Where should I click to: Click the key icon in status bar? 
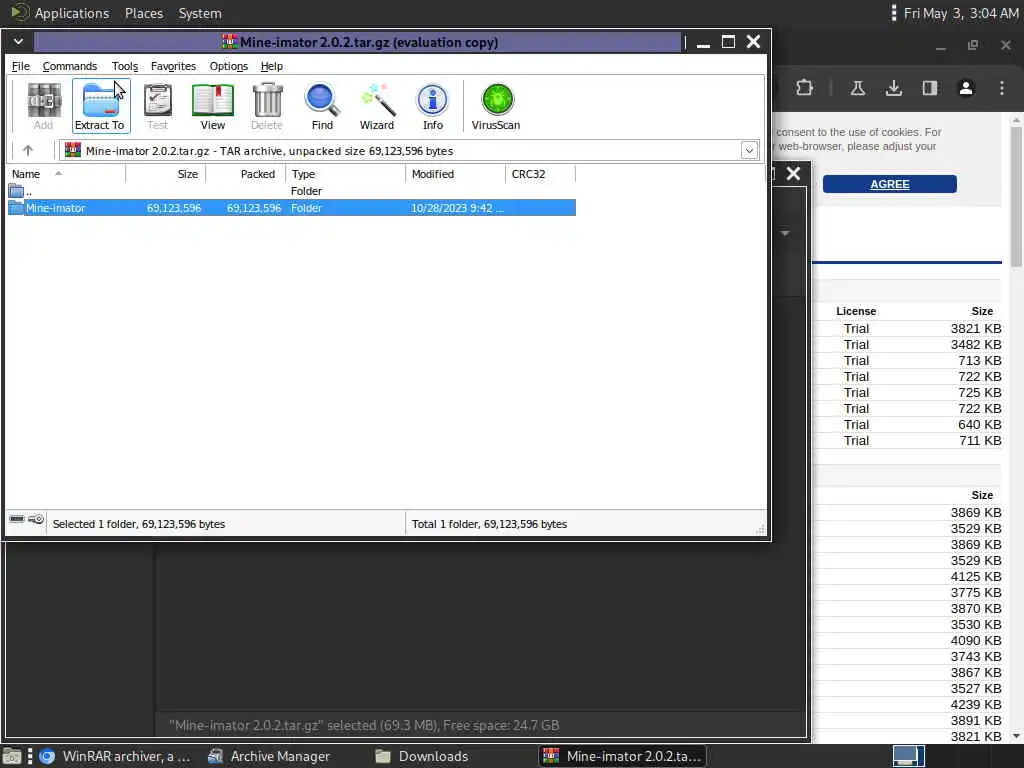point(36,519)
